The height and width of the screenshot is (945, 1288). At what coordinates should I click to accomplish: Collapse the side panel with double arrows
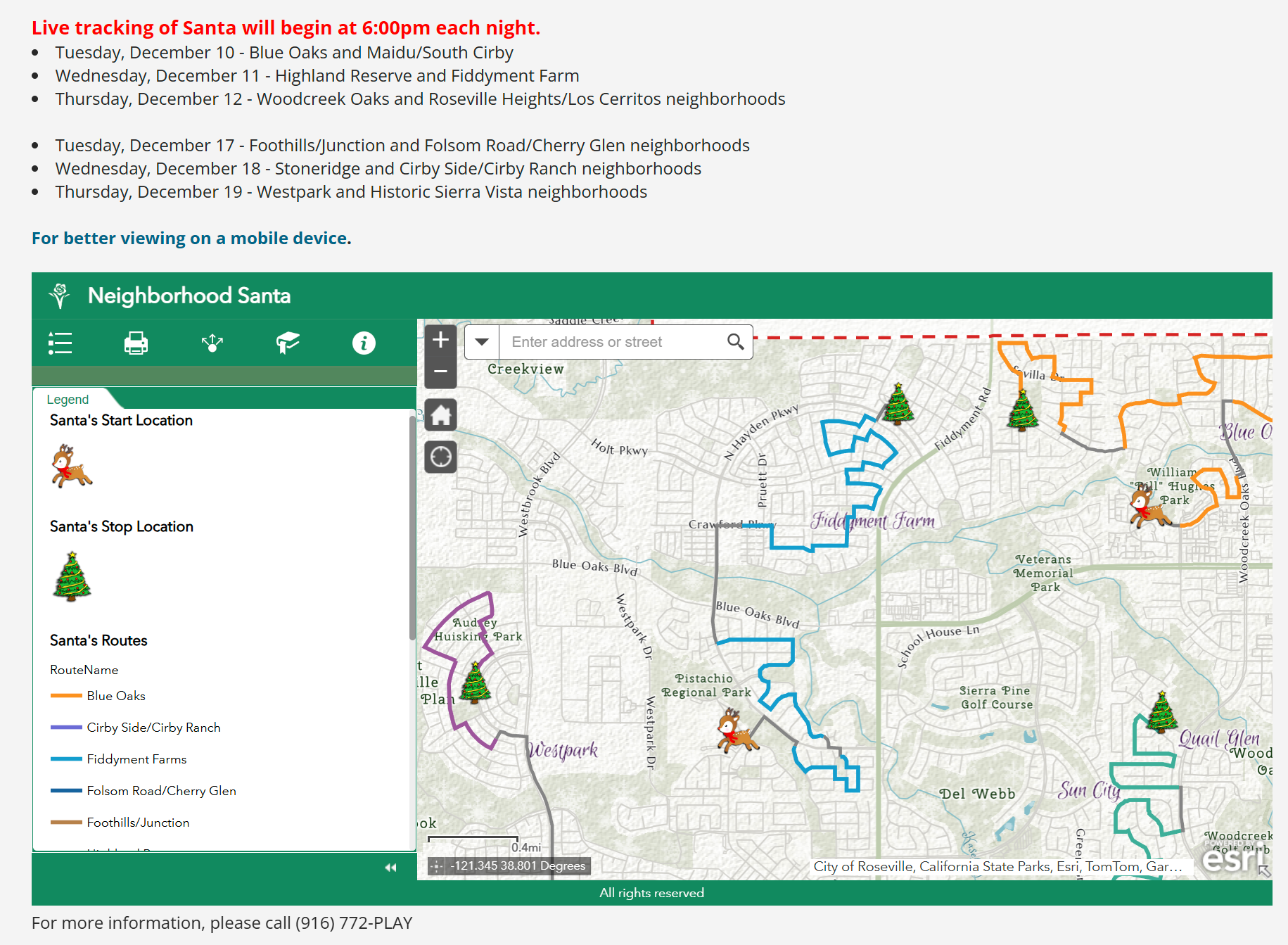click(x=391, y=868)
